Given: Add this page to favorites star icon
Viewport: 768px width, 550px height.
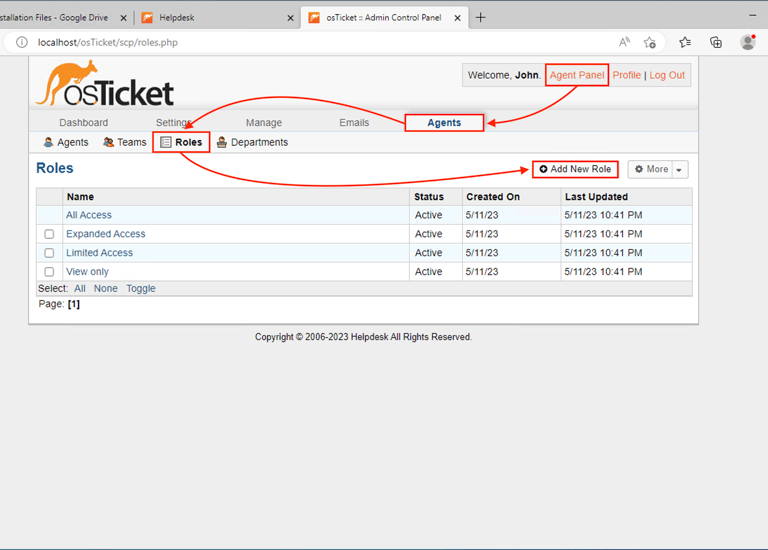Looking at the screenshot, I should (x=649, y=42).
